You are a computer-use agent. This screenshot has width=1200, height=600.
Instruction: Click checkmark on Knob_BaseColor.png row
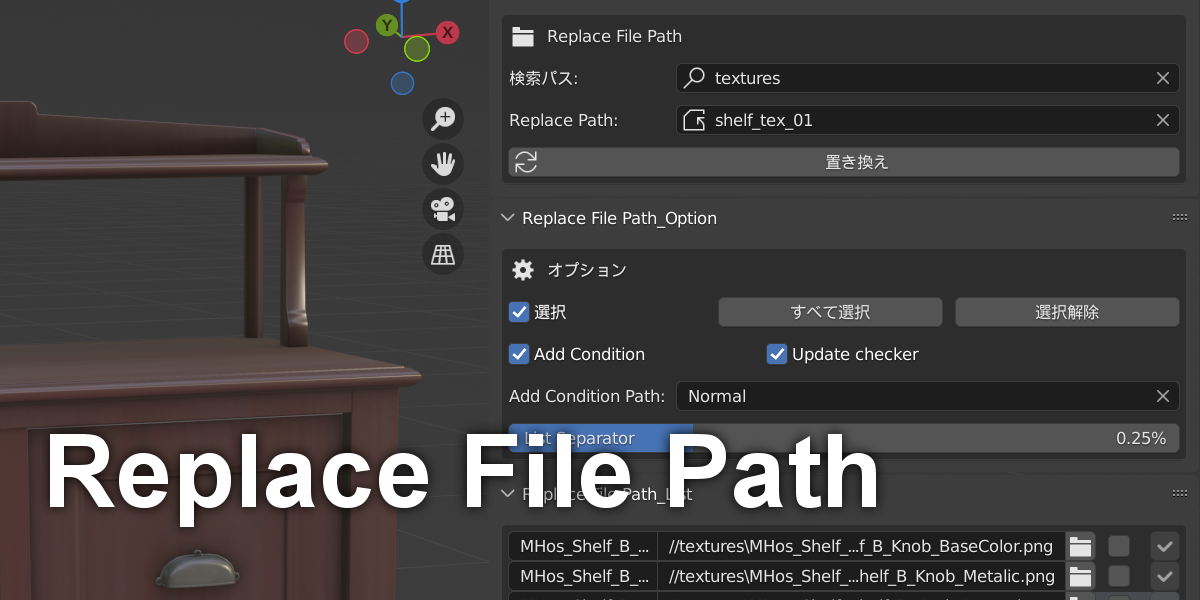coord(1164,546)
